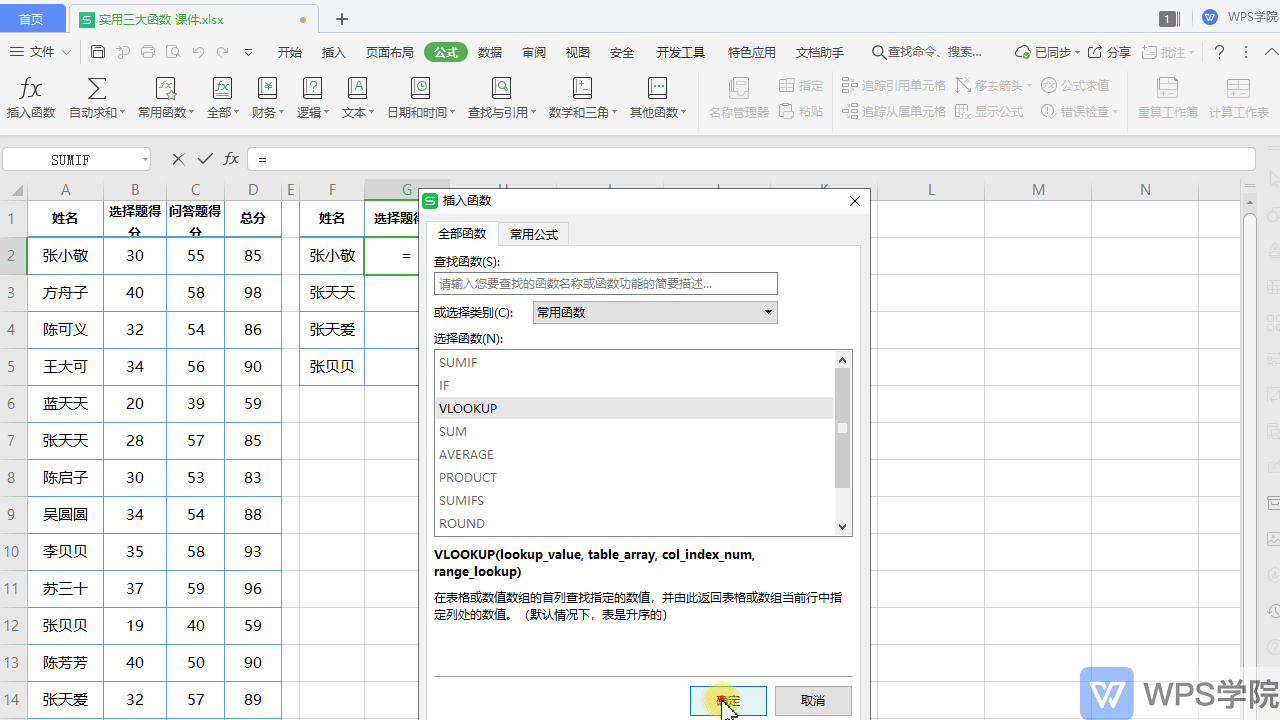The image size is (1280, 720).
Task: Click the 常用函数 ribbon icon
Action: coord(166,89)
